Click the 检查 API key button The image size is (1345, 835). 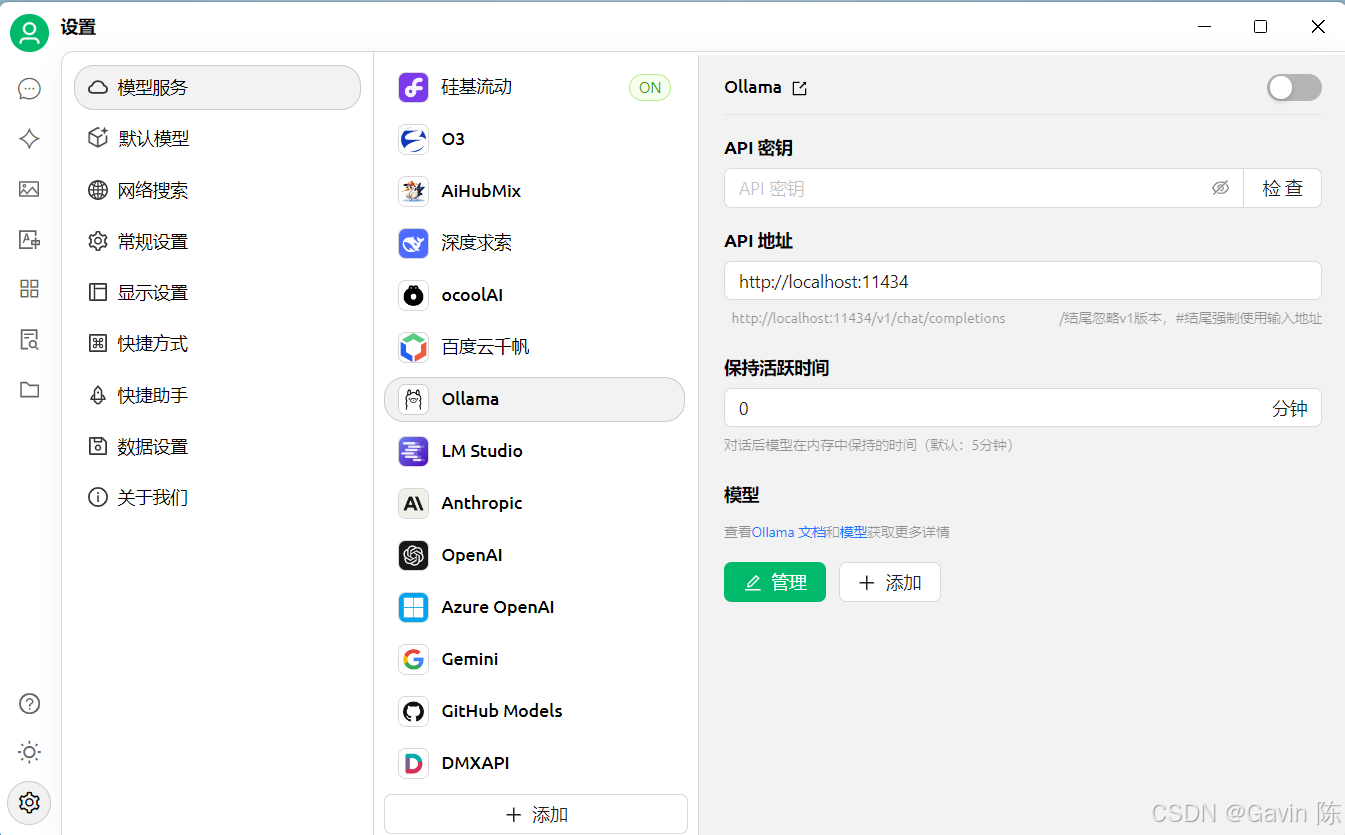click(1282, 188)
